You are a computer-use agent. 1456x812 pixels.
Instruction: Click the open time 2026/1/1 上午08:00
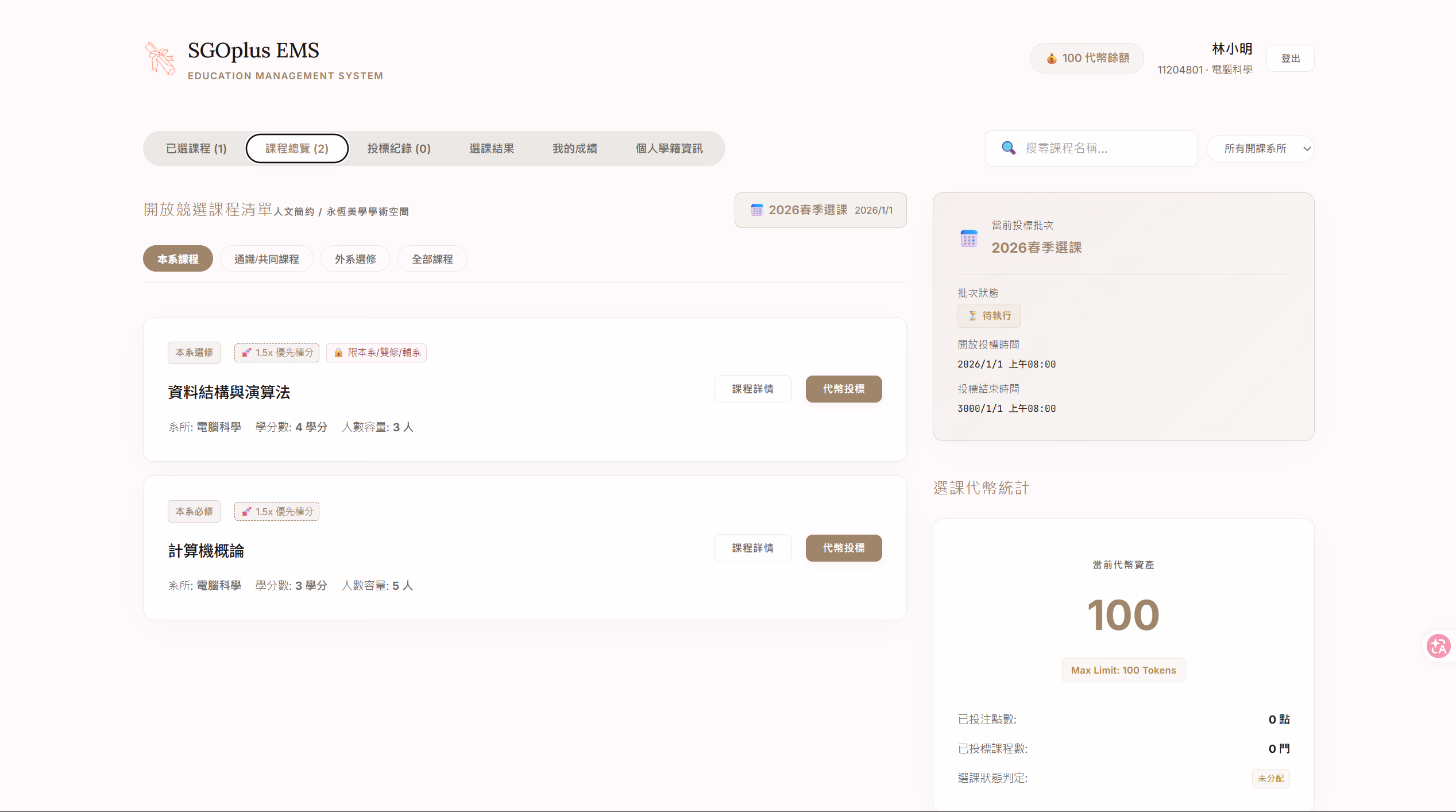click(1007, 364)
